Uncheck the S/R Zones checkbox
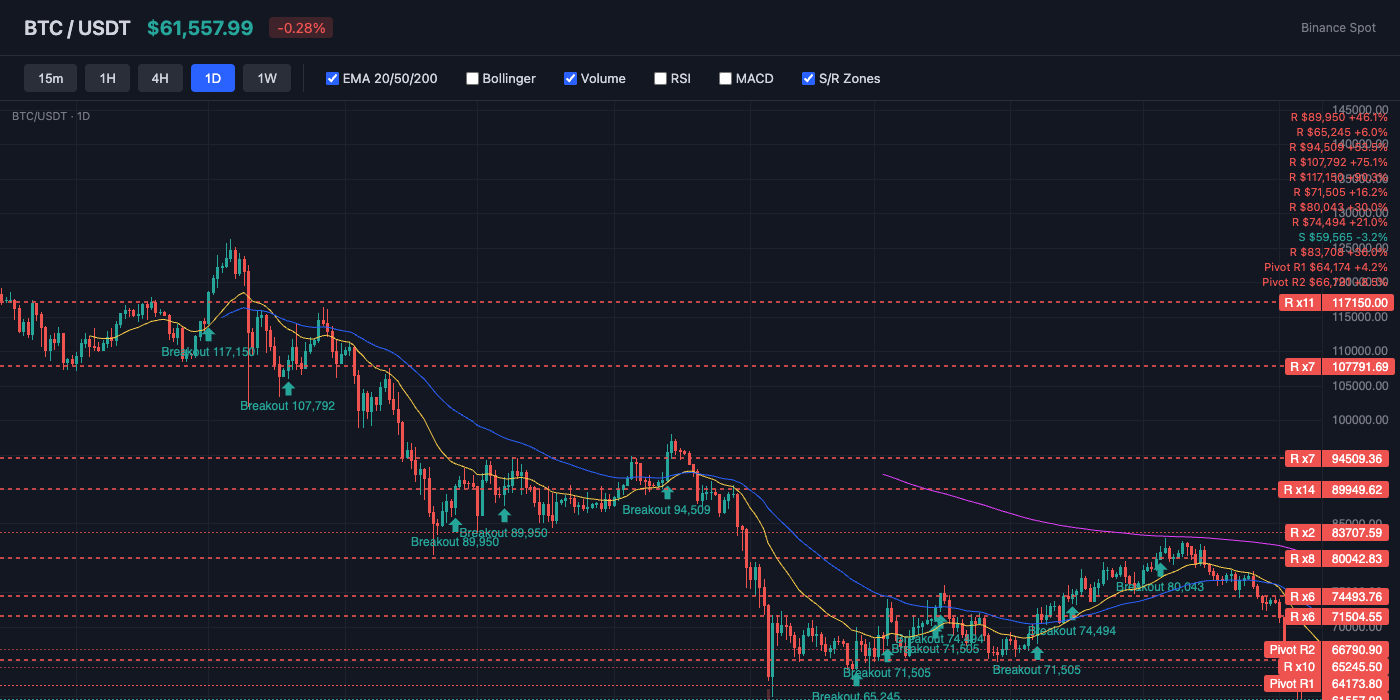The width and height of the screenshot is (1400, 700). pos(808,78)
